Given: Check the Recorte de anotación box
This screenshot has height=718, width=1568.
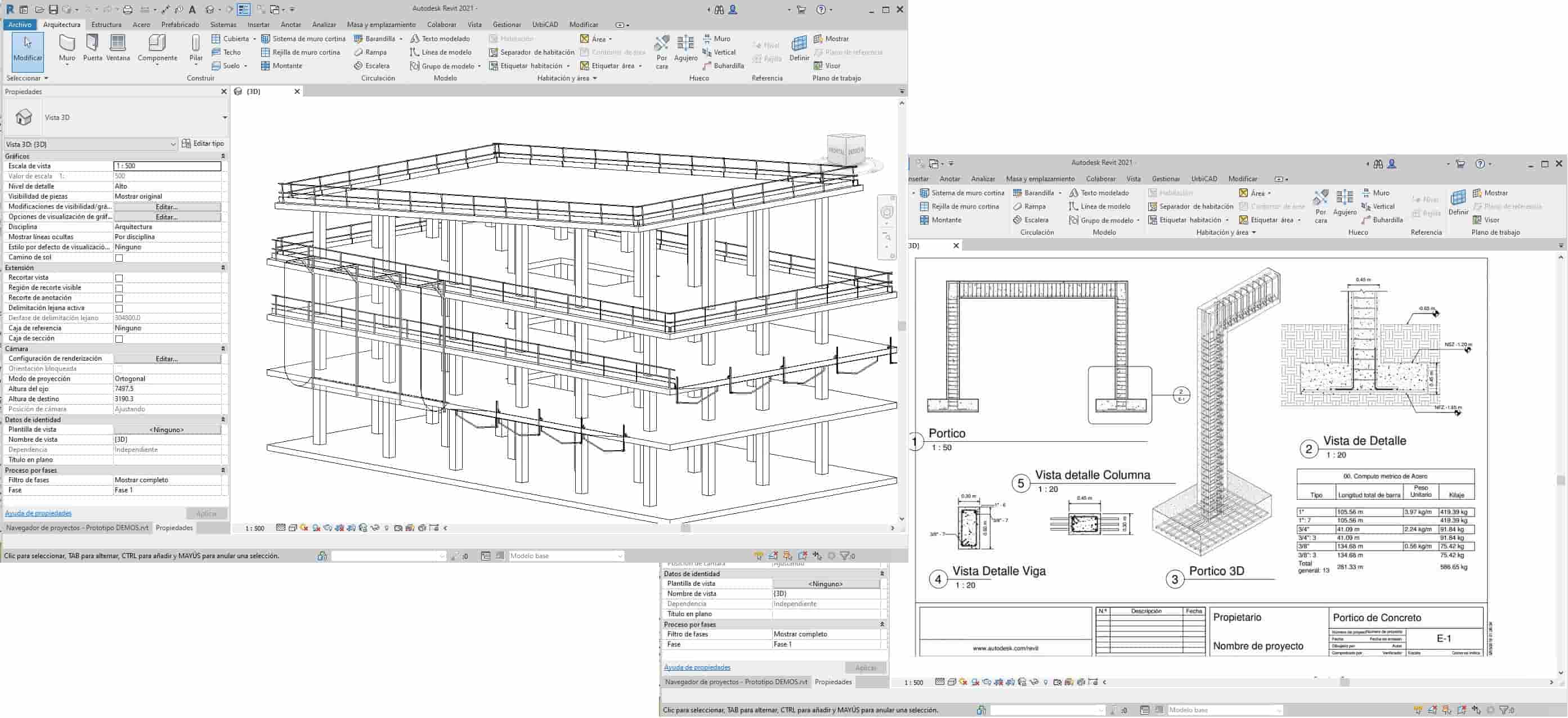Looking at the screenshot, I should tap(119, 298).
